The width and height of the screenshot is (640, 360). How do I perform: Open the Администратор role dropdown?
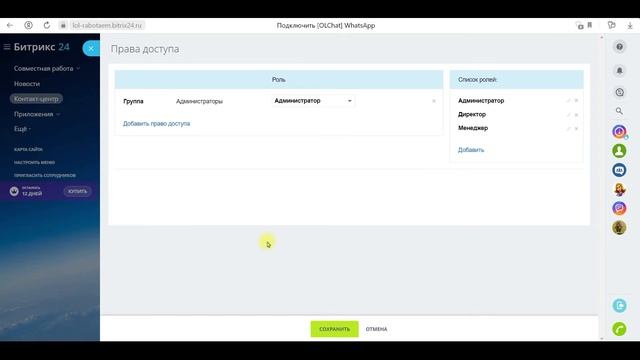click(x=313, y=101)
